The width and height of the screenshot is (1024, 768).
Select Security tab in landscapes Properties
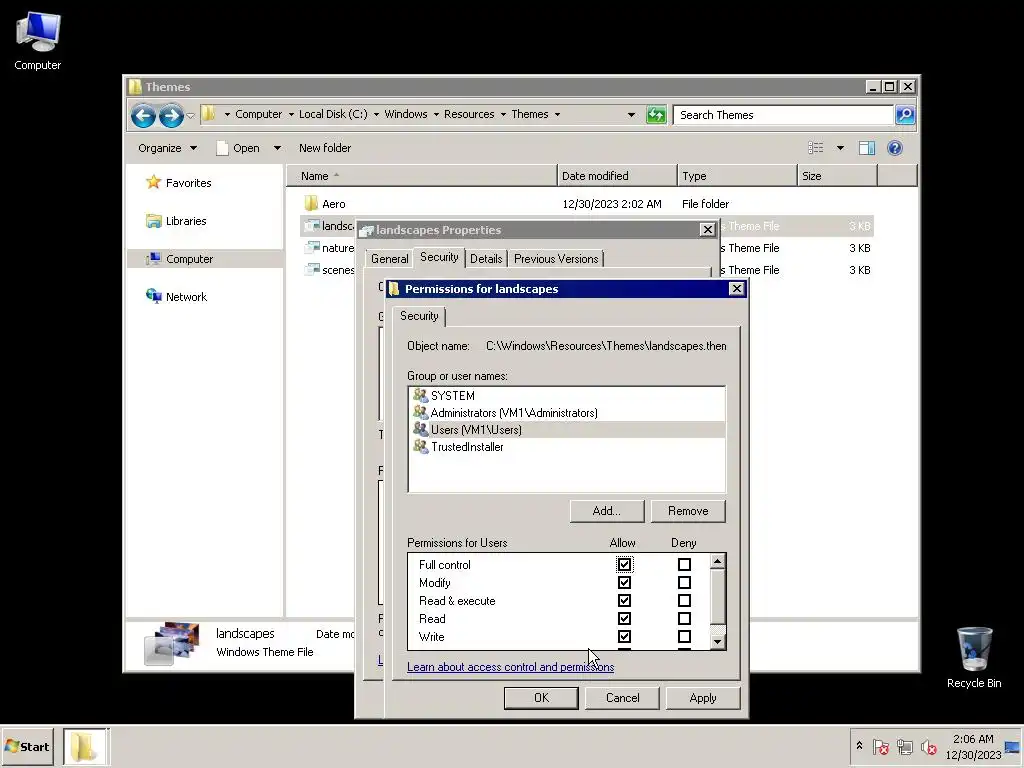[x=439, y=257]
